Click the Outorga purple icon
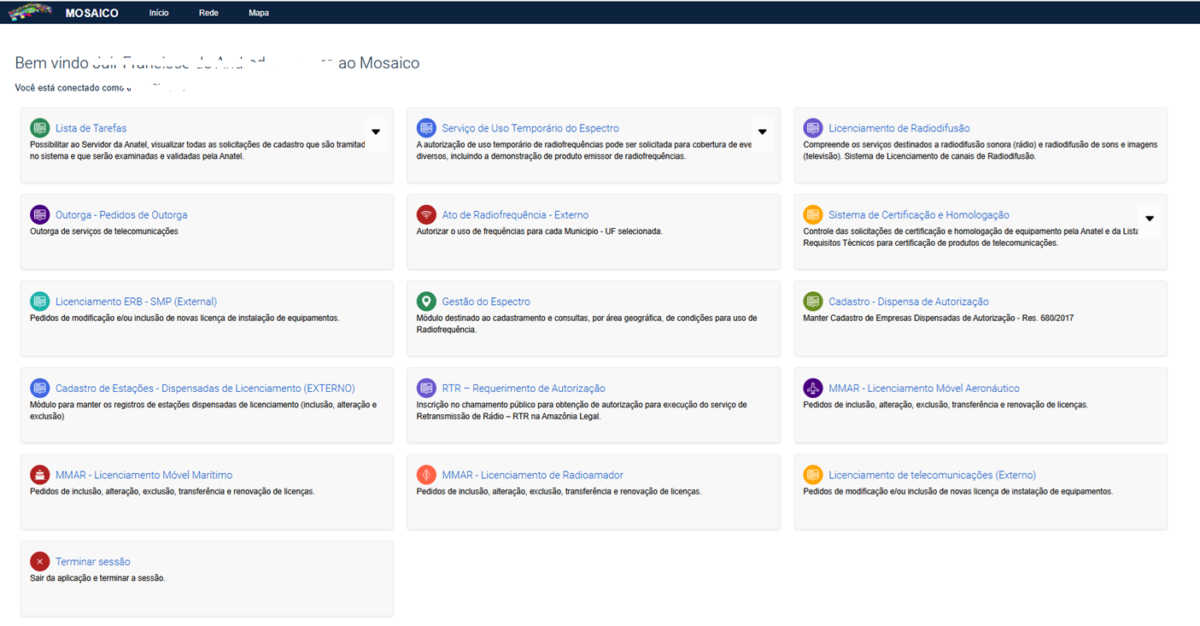 [x=39, y=215]
